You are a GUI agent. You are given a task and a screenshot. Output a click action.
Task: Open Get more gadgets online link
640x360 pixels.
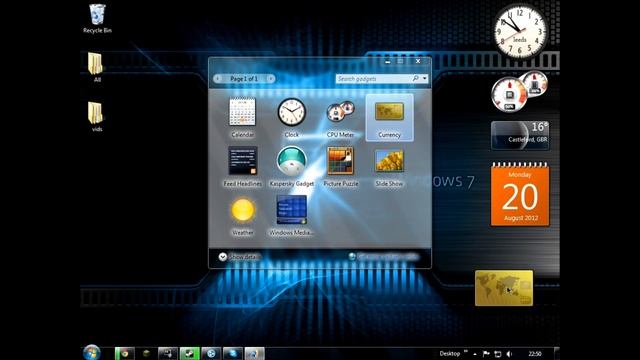coord(384,257)
